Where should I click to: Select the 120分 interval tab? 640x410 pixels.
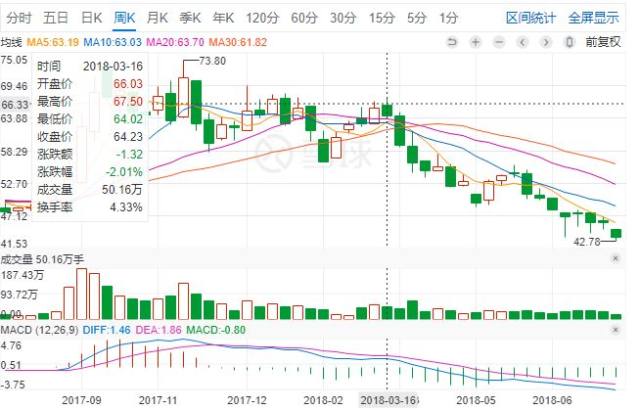click(262, 17)
